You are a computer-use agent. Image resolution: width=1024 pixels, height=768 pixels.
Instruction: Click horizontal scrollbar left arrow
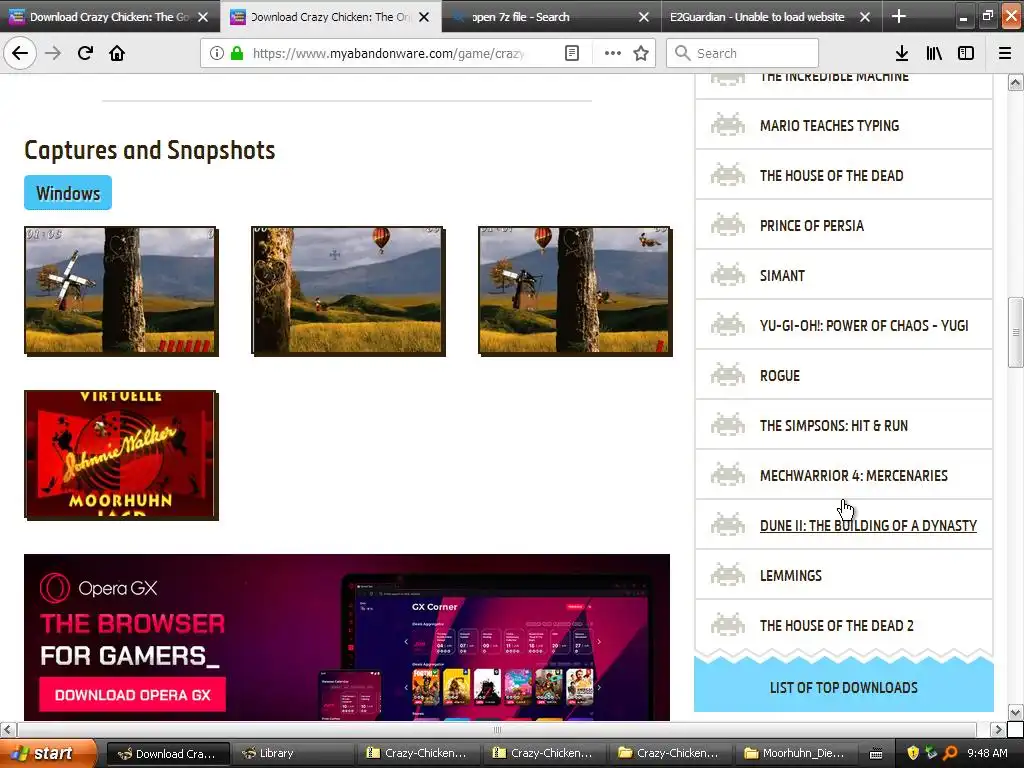click(x=8, y=729)
